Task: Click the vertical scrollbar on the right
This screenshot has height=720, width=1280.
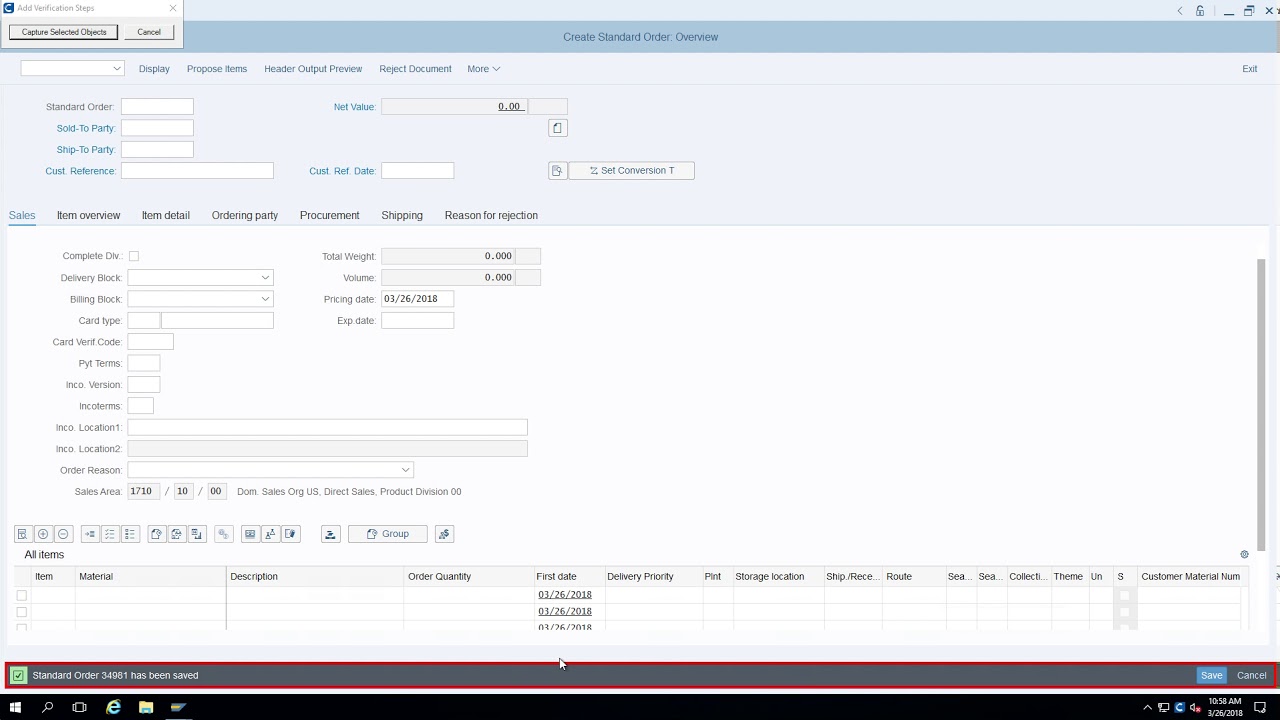Action: pyautogui.click(x=1261, y=403)
